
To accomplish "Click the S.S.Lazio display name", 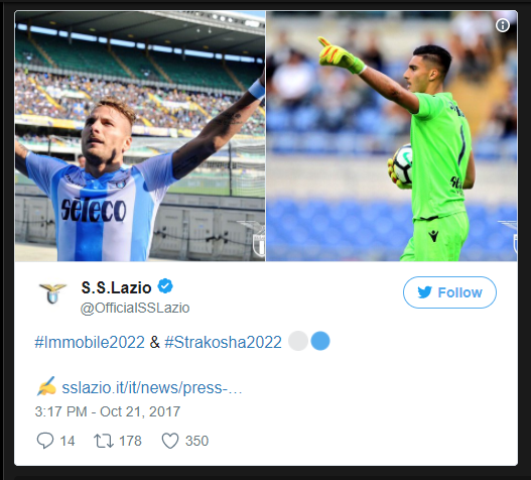I will [x=116, y=288].
